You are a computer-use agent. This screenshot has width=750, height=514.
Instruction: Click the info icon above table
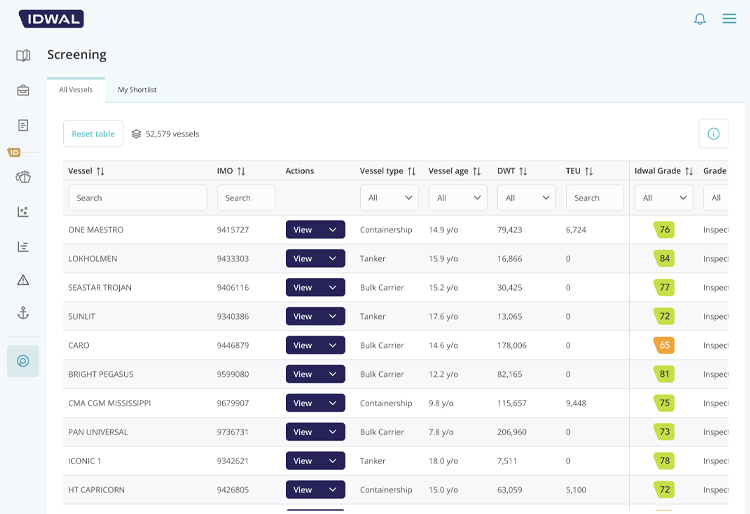coord(713,133)
